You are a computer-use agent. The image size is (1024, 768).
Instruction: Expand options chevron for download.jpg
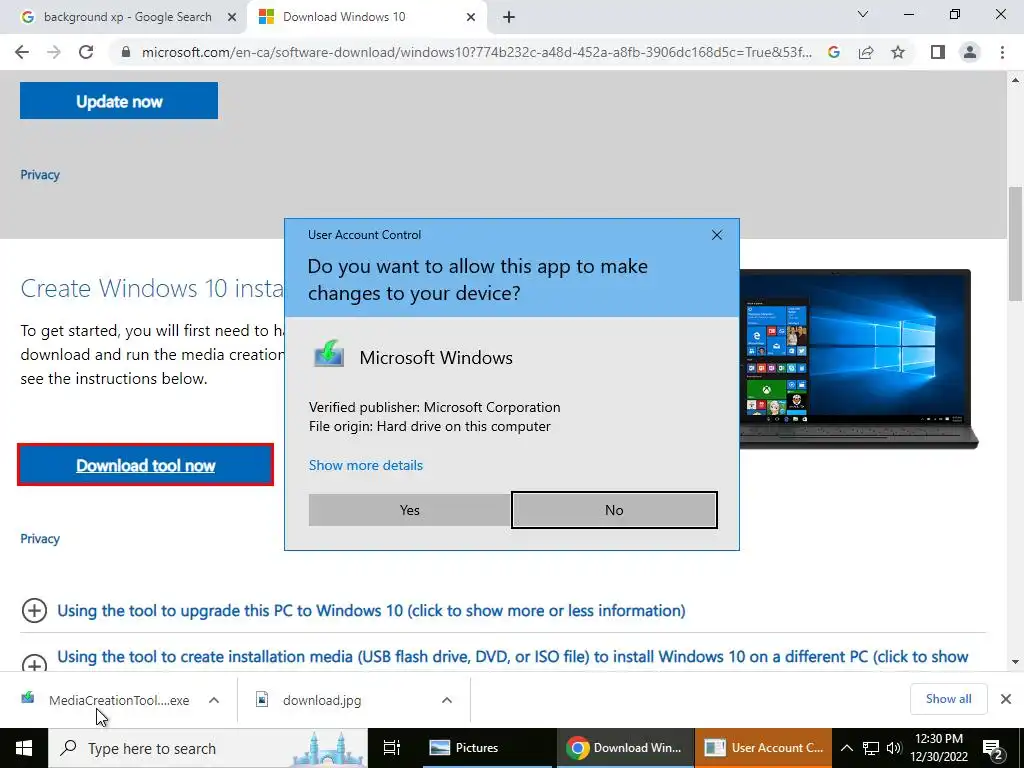[447, 700]
